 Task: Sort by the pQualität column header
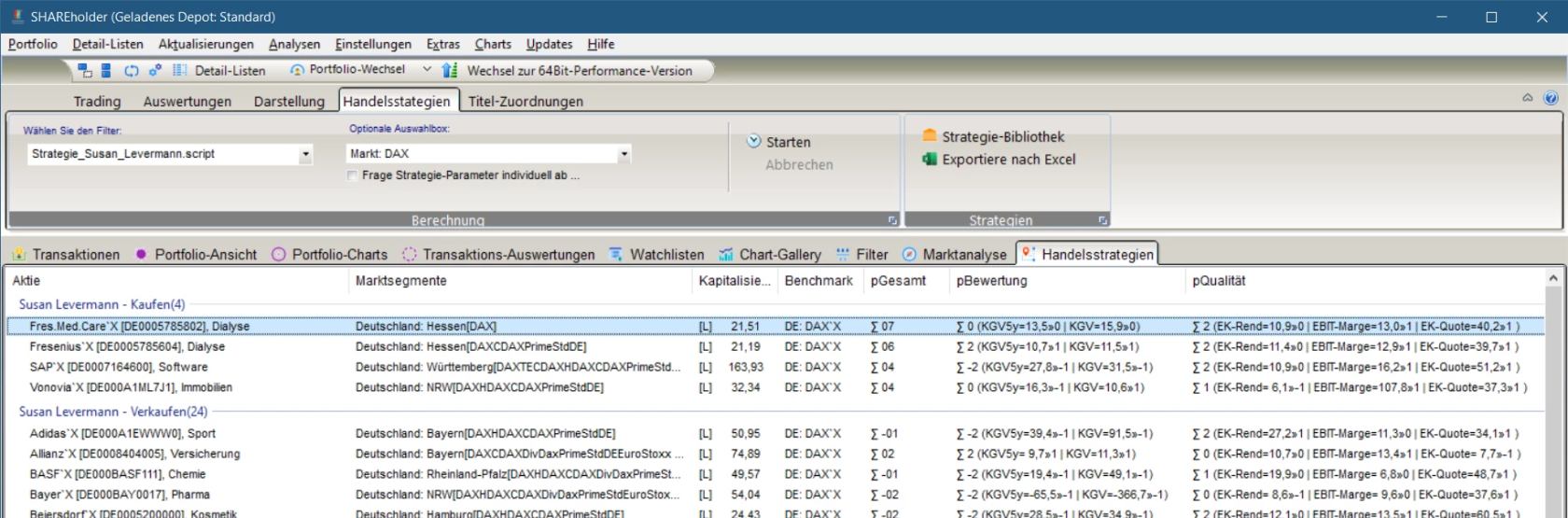pyautogui.click(x=1363, y=280)
